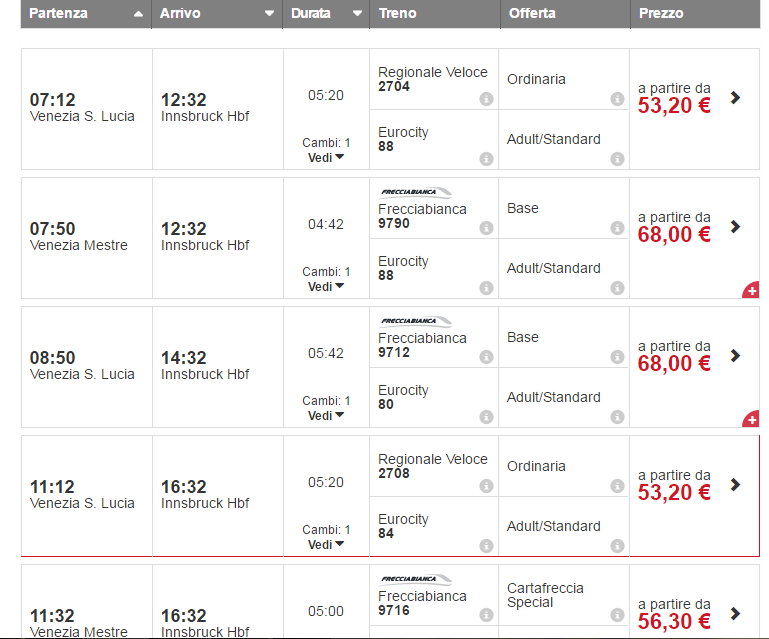Screen dimensions: 769x639
Task: Click red plus icon on 07:50 result
Action: pos(751,291)
